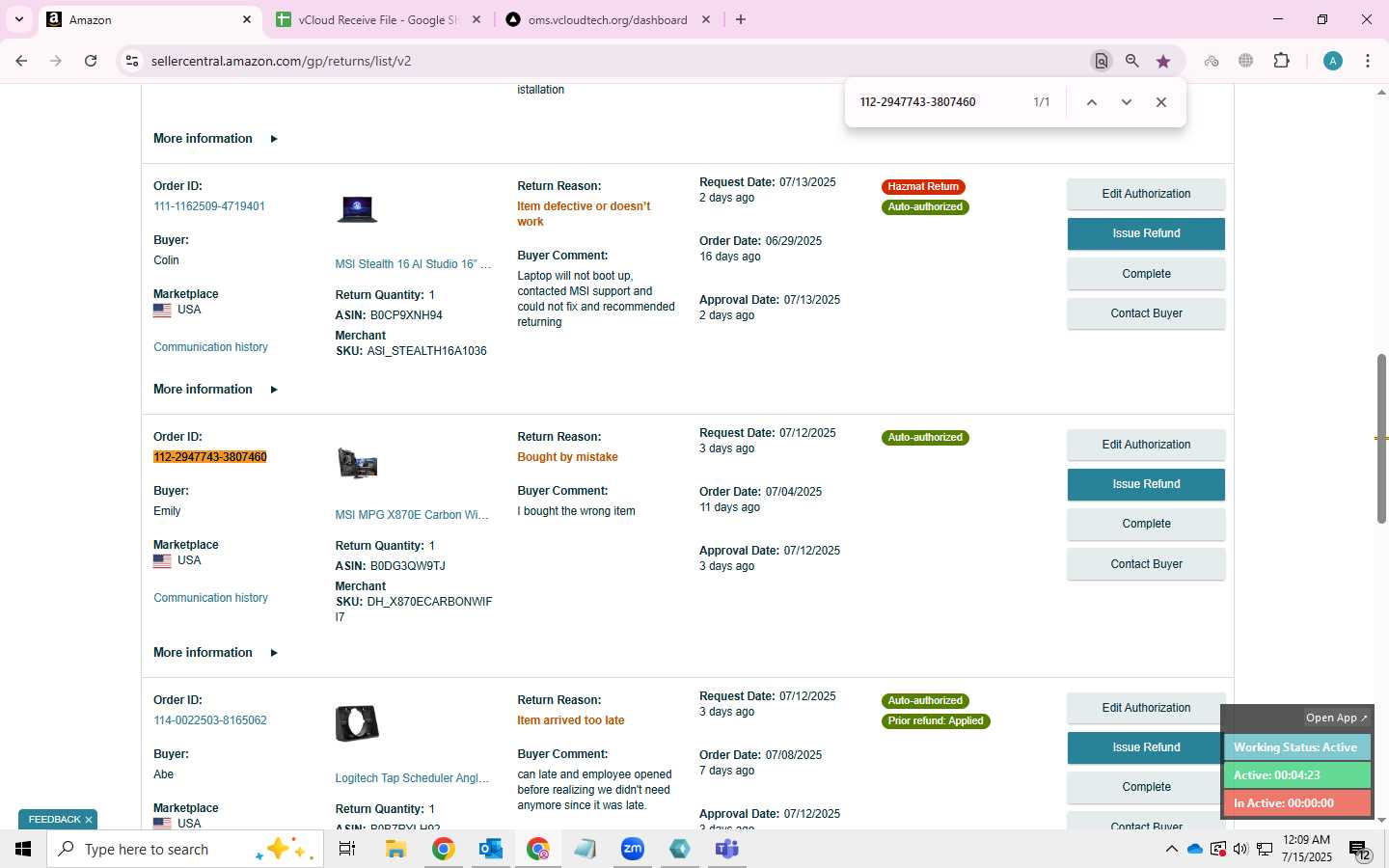Image resolution: width=1389 pixels, height=868 pixels.
Task: Open order ID 114-0022503-8165062
Action: (x=210, y=720)
